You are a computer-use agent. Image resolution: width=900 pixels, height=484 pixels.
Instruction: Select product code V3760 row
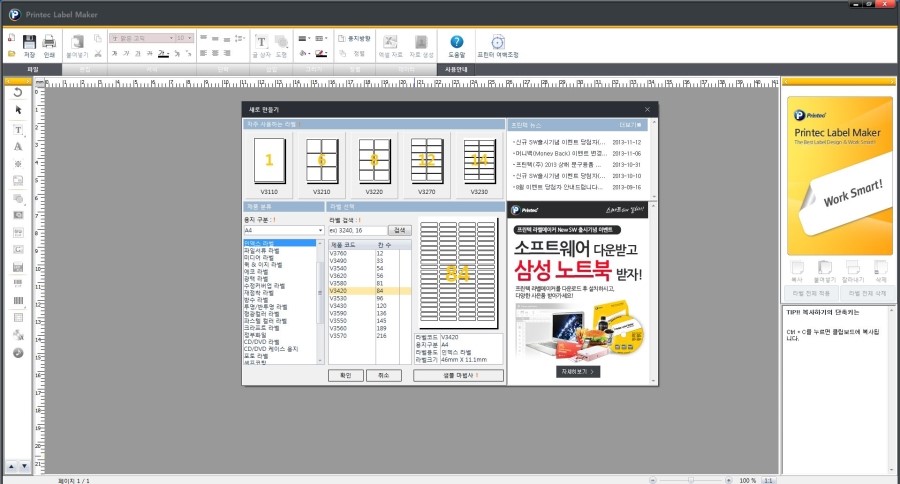370,253
